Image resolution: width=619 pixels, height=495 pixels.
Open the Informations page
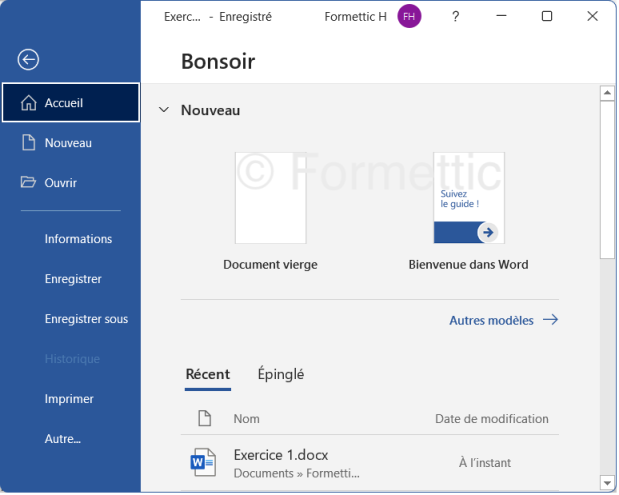(x=78, y=239)
